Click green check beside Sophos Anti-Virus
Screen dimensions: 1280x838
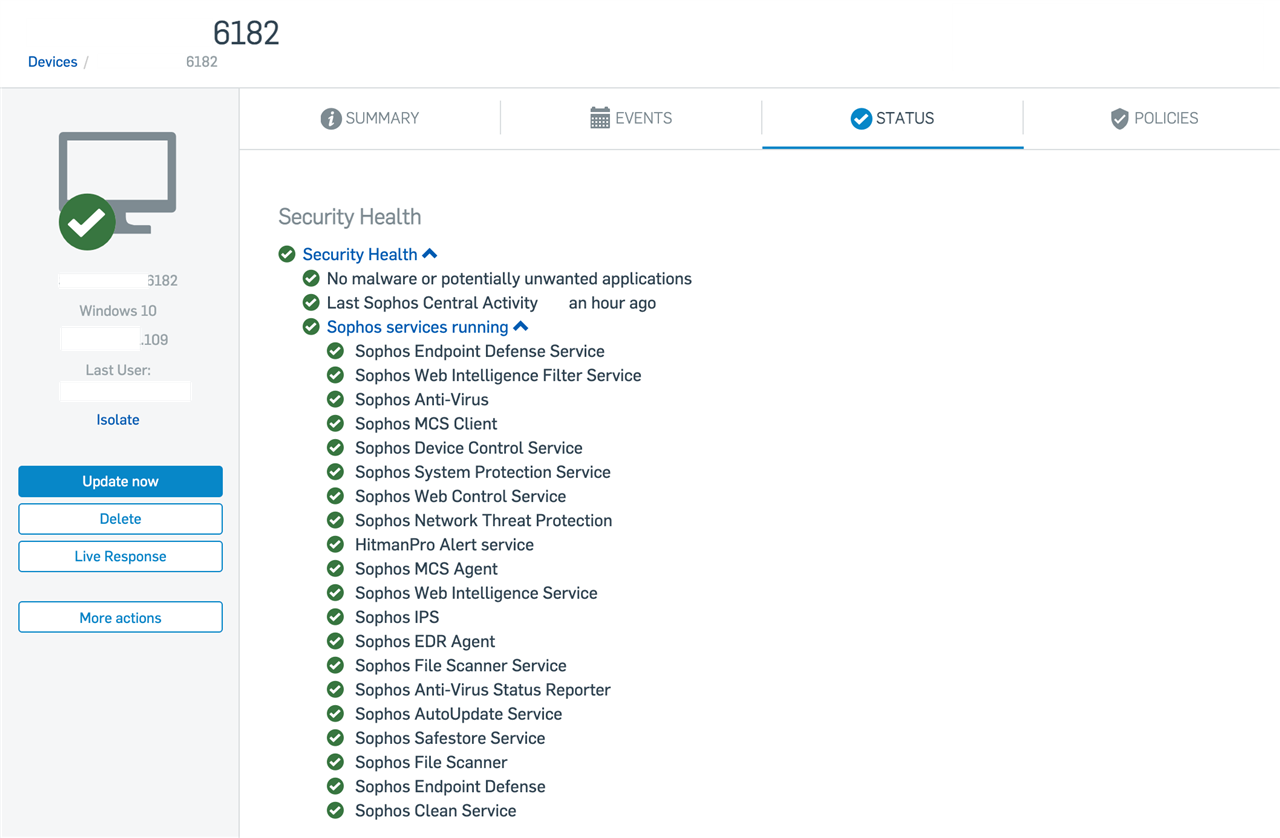click(336, 400)
